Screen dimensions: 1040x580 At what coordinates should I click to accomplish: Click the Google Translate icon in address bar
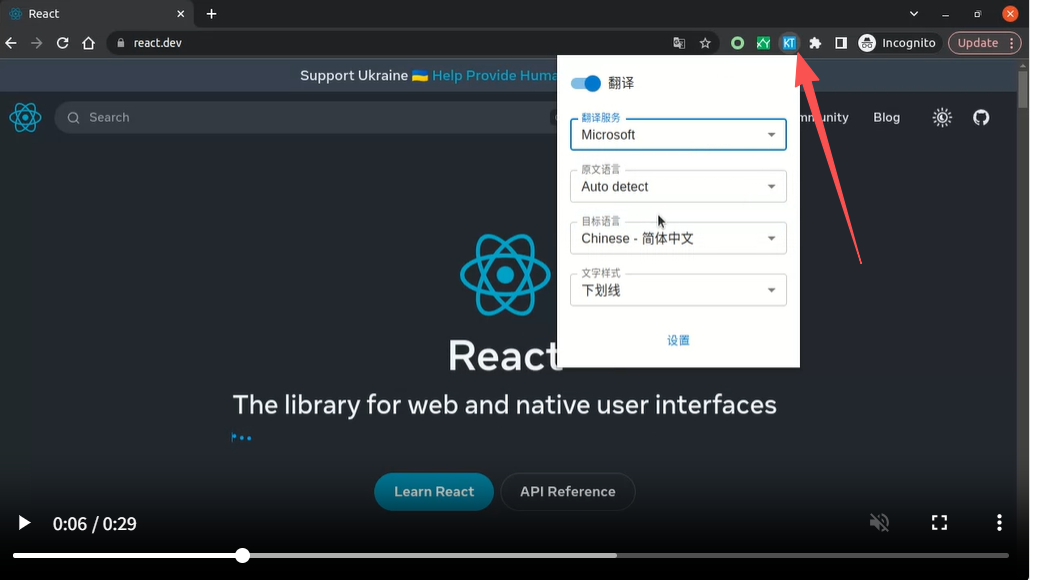click(x=679, y=43)
